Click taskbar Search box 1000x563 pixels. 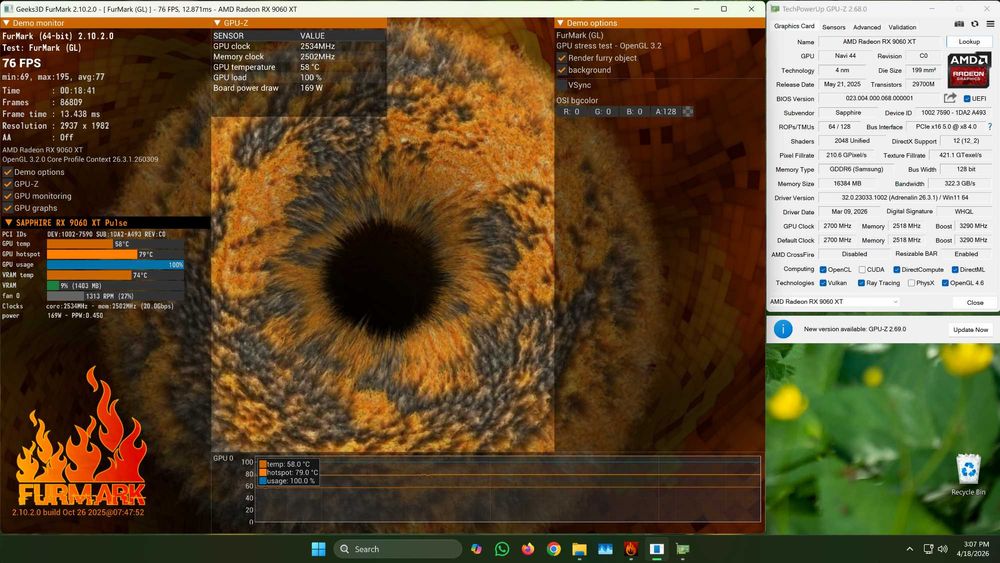click(x=397, y=549)
